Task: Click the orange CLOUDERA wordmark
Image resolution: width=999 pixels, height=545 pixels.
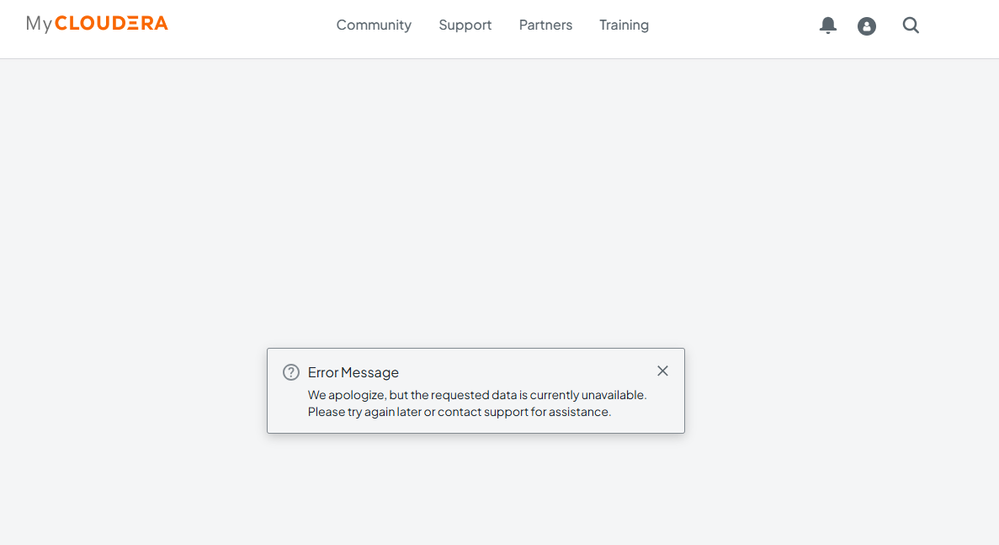Action: [111, 23]
